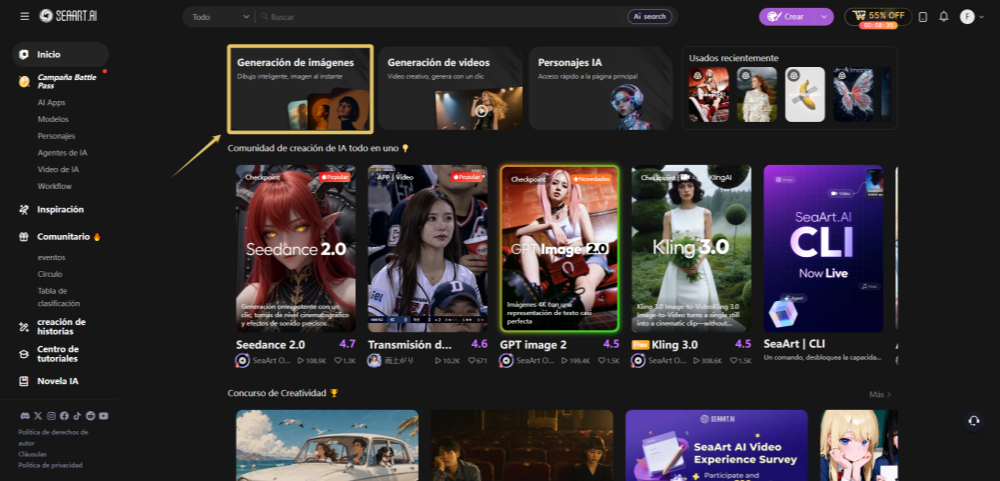Click Más next to Concurso de Creatividad
This screenshot has height=481, width=1000.
tap(880, 394)
